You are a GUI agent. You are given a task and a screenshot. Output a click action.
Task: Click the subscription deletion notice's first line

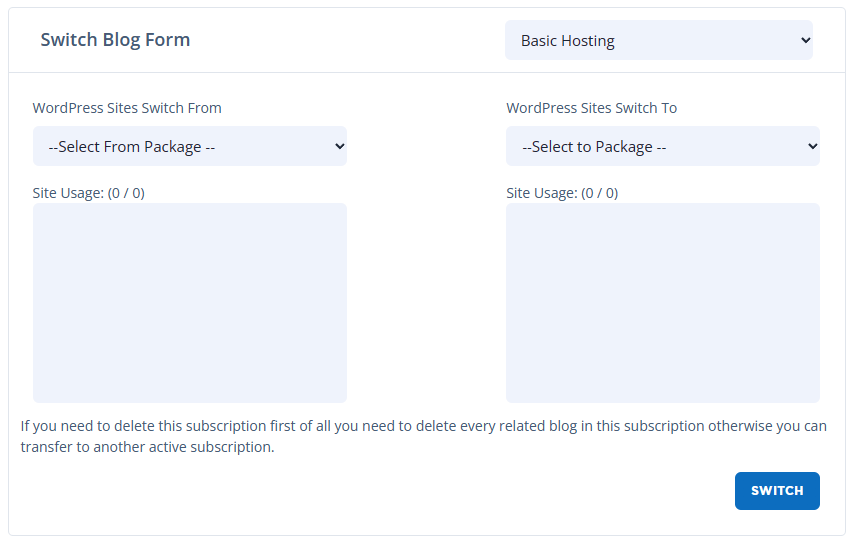[x=423, y=426]
